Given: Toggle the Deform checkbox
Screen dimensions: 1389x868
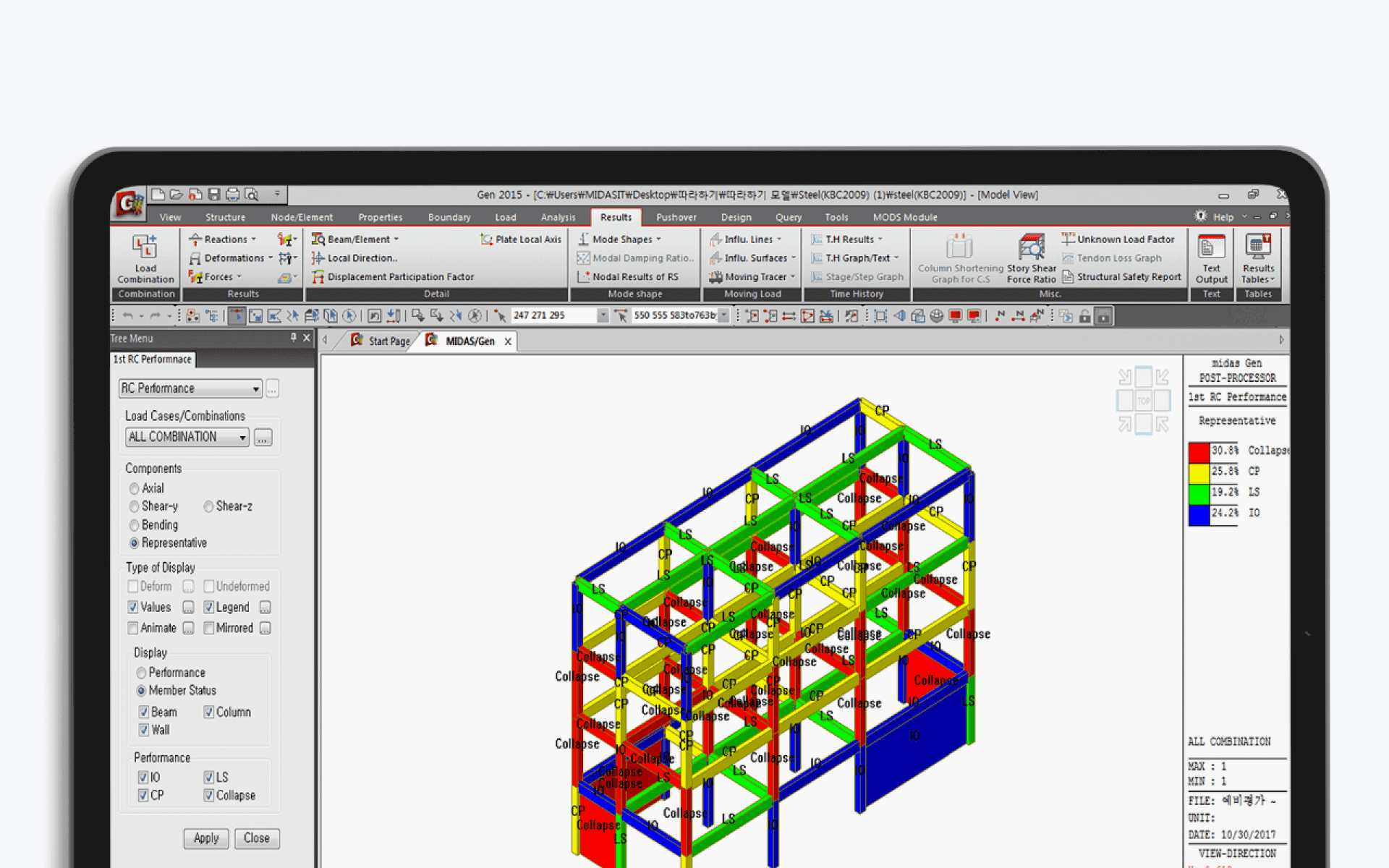Looking at the screenshot, I should pyautogui.click(x=133, y=587).
